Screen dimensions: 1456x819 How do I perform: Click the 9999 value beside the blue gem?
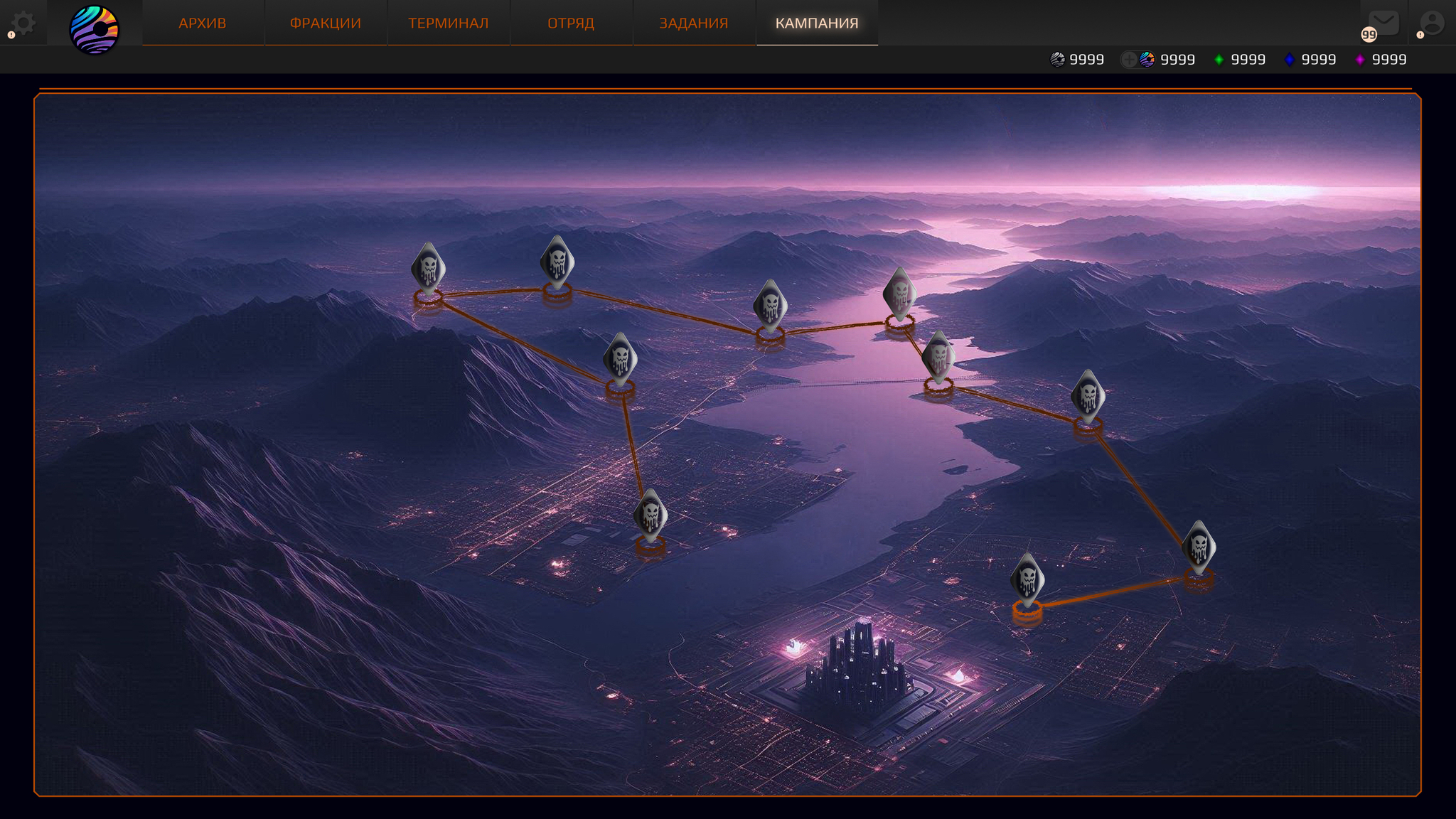pyautogui.click(x=1319, y=60)
